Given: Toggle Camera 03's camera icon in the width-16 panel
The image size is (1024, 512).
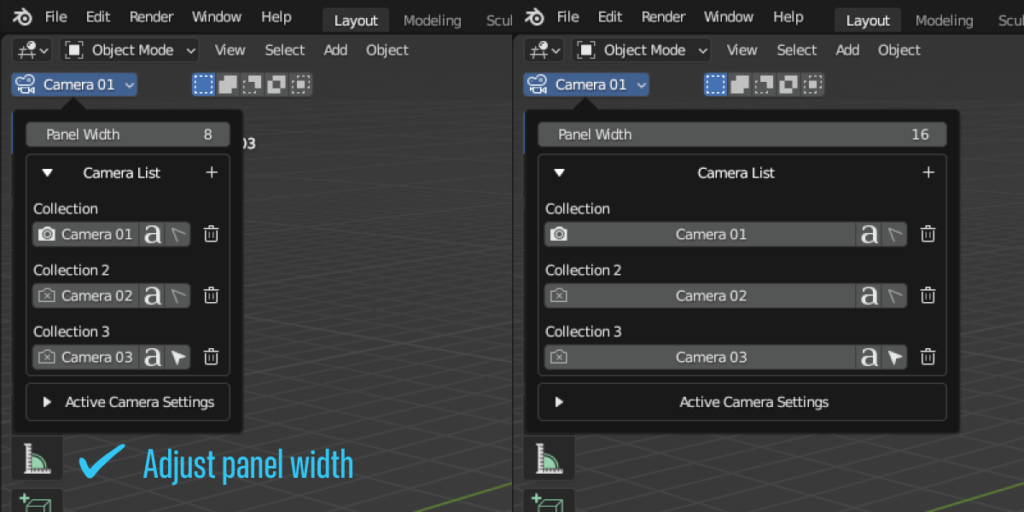Looking at the screenshot, I should (x=559, y=357).
